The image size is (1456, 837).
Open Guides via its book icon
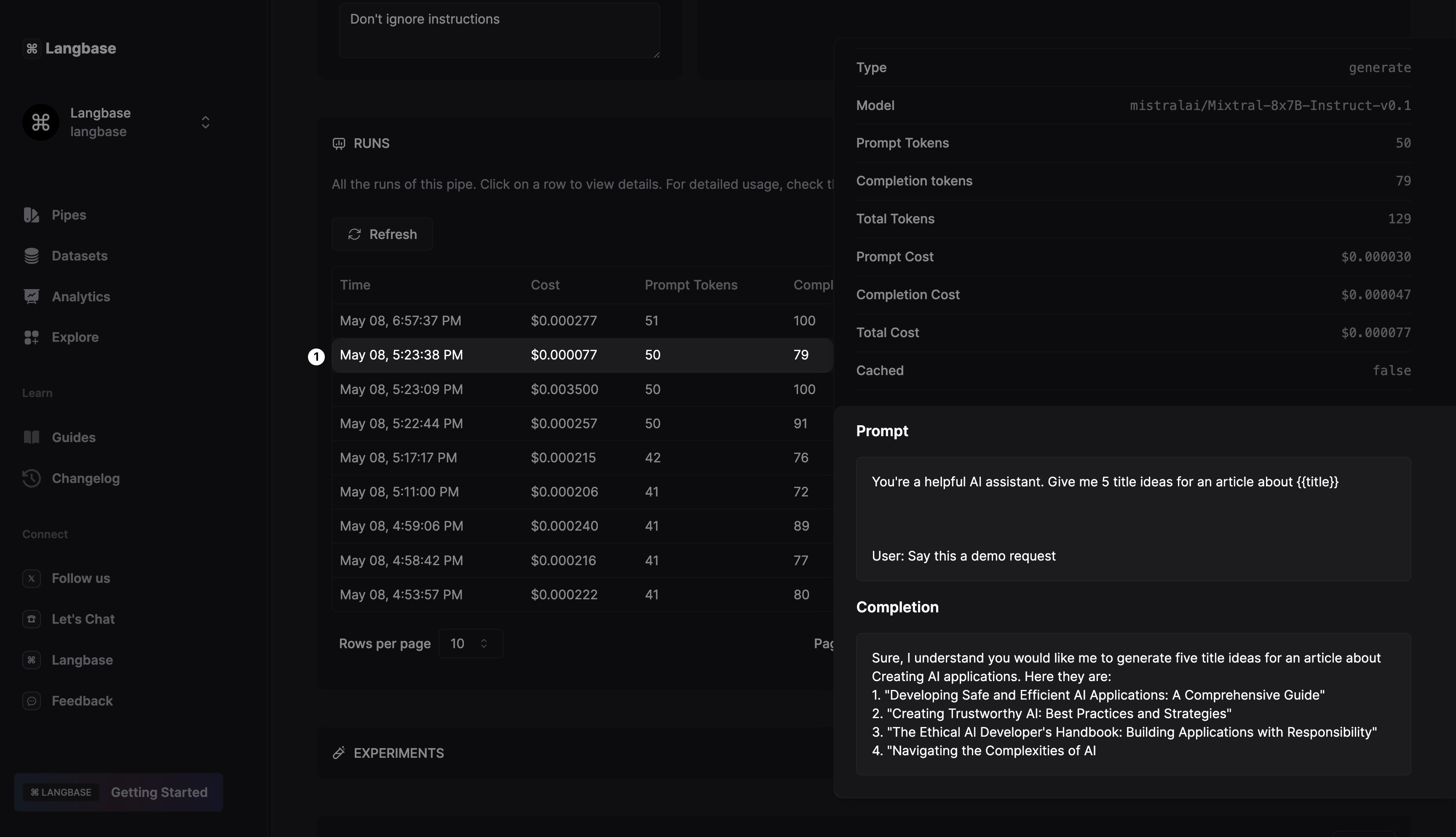click(x=32, y=437)
